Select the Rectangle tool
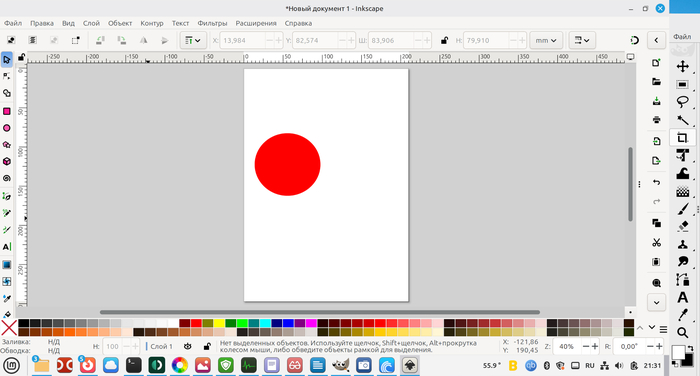The image size is (700, 376). pos(7,111)
